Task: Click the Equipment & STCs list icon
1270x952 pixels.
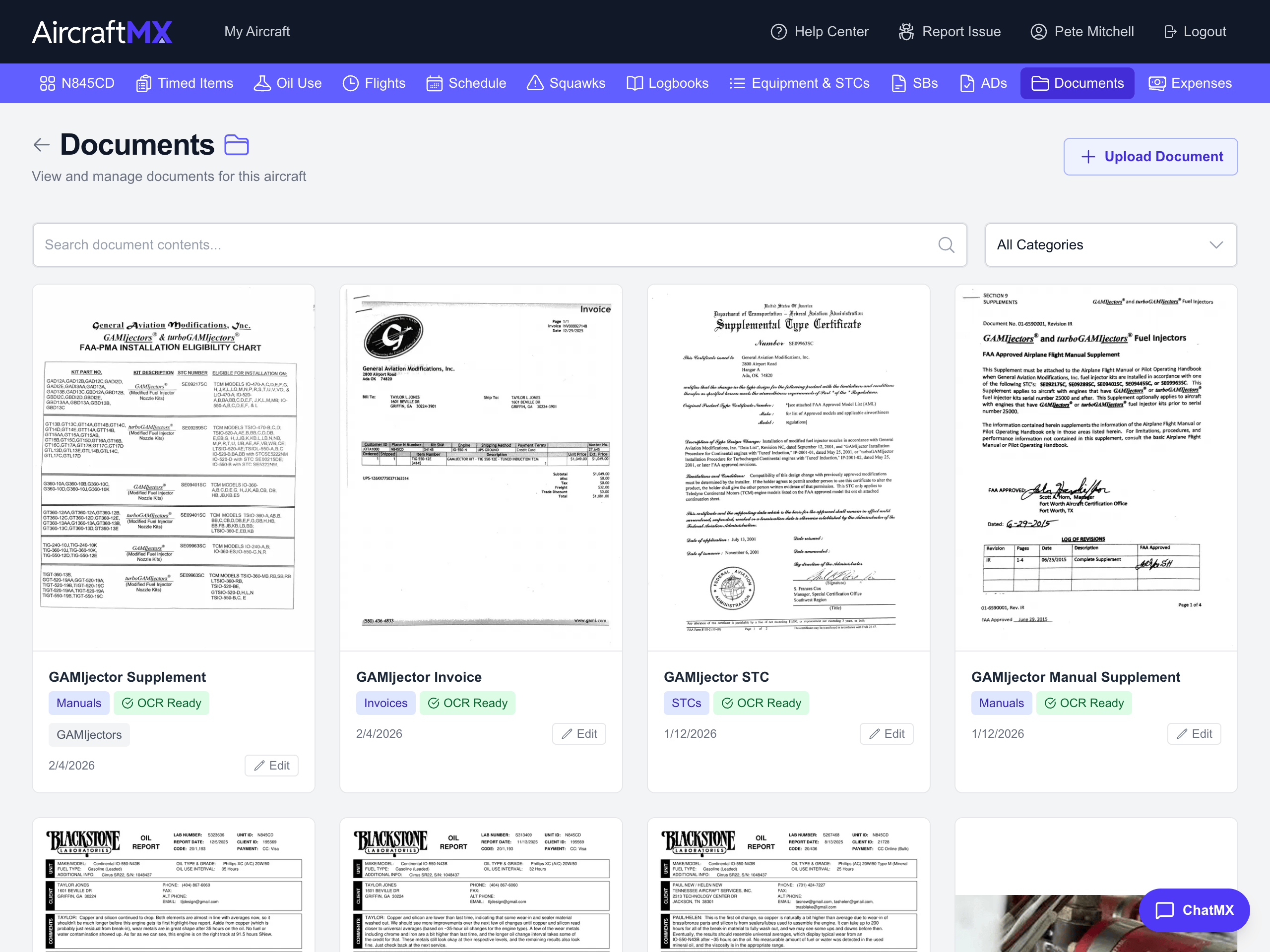Action: pos(737,83)
